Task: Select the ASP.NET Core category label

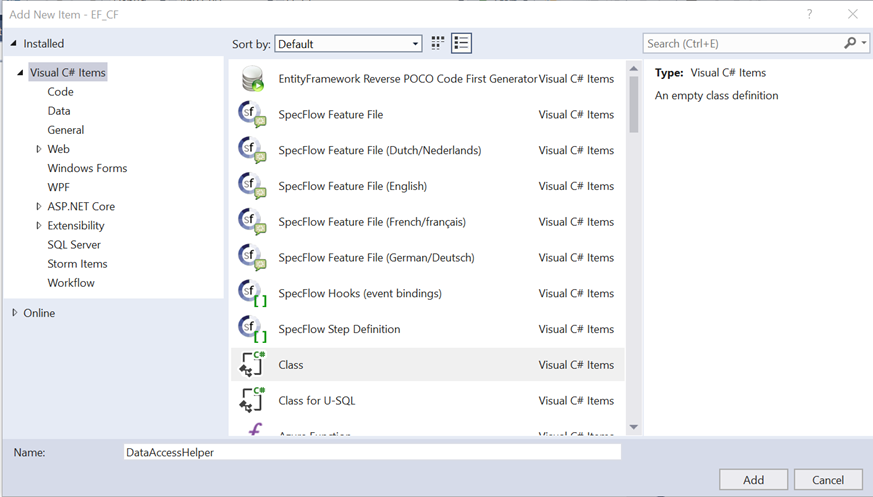Action: pyautogui.click(x=81, y=206)
